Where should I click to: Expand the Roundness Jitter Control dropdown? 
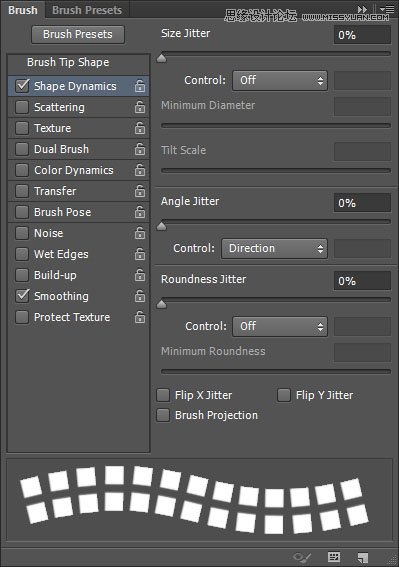pyautogui.click(x=280, y=327)
